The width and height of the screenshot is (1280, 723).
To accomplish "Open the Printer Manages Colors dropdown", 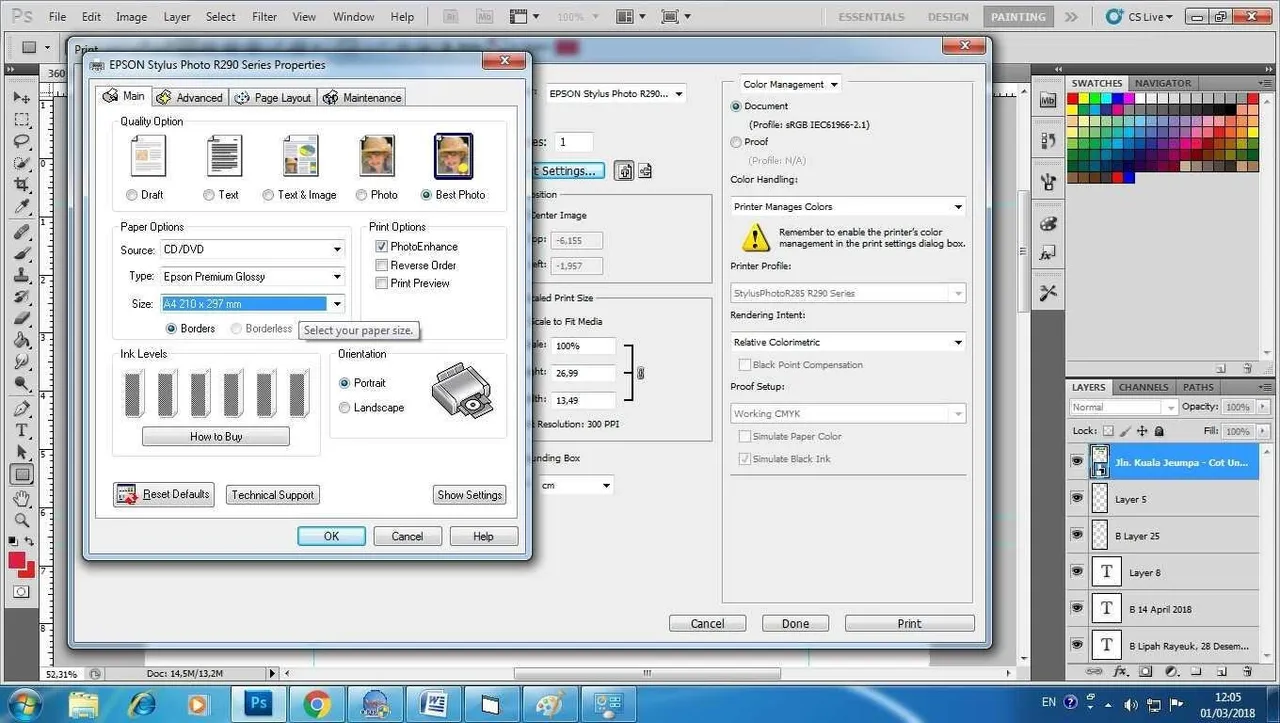I will click(848, 207).
